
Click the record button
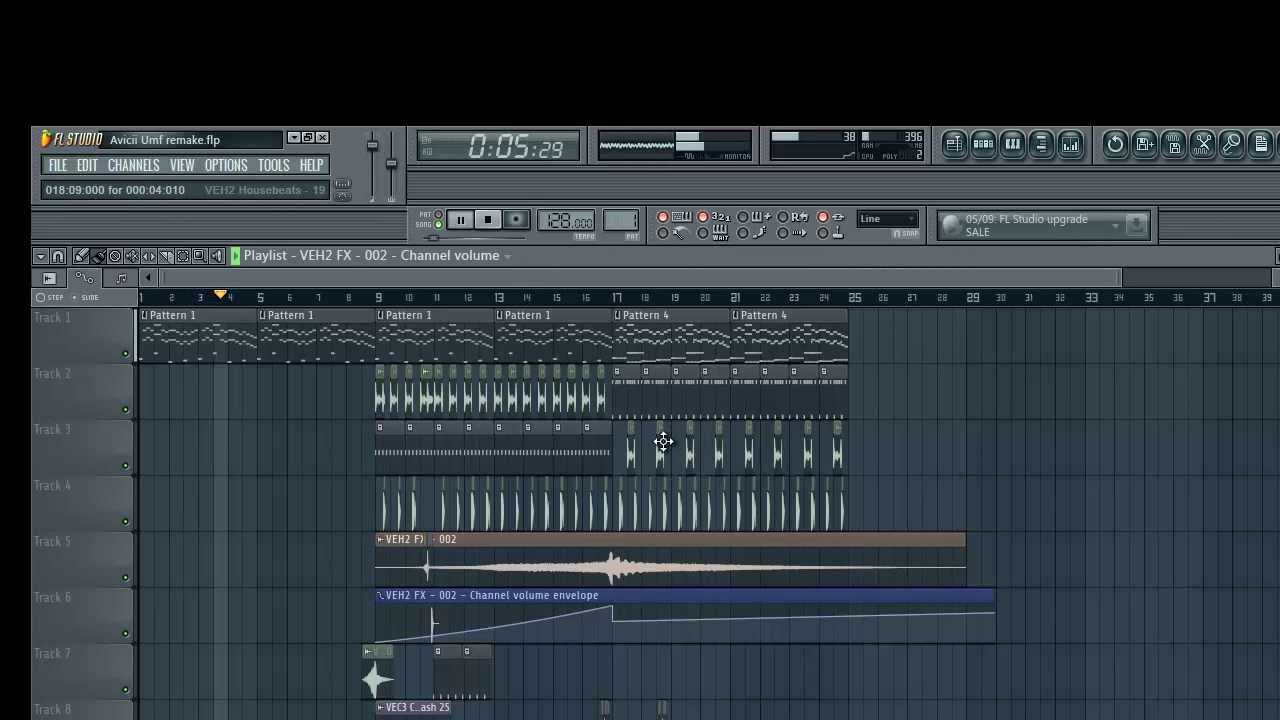click(x=516, y=220)
